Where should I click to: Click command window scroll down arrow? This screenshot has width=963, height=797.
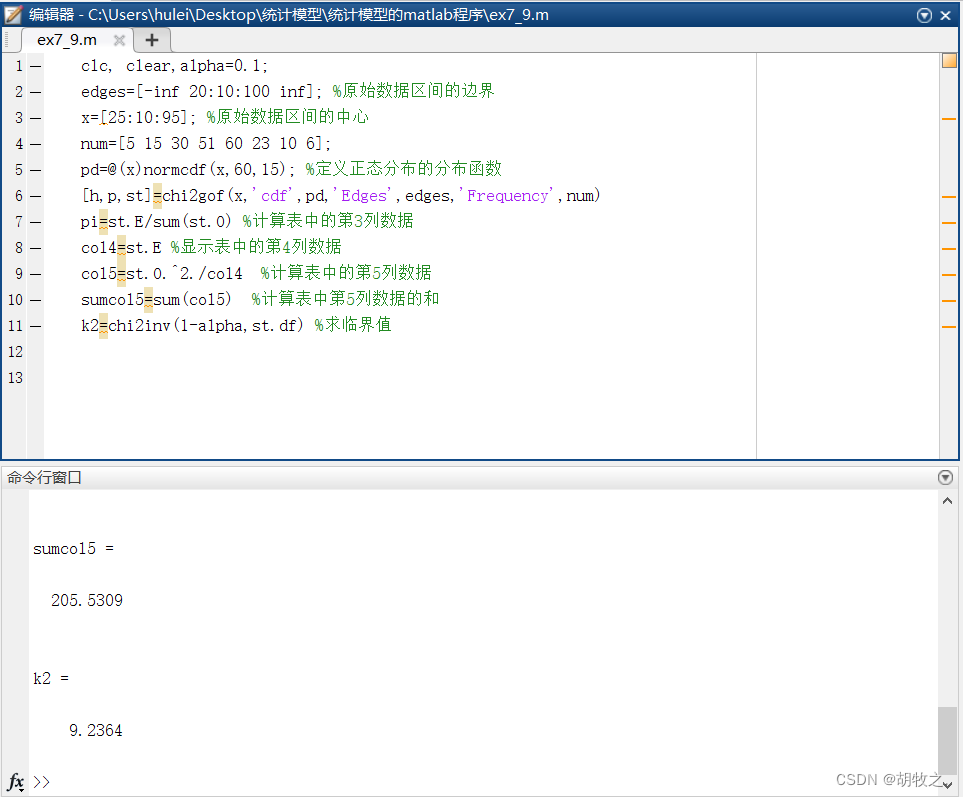[x=948, y=785]
